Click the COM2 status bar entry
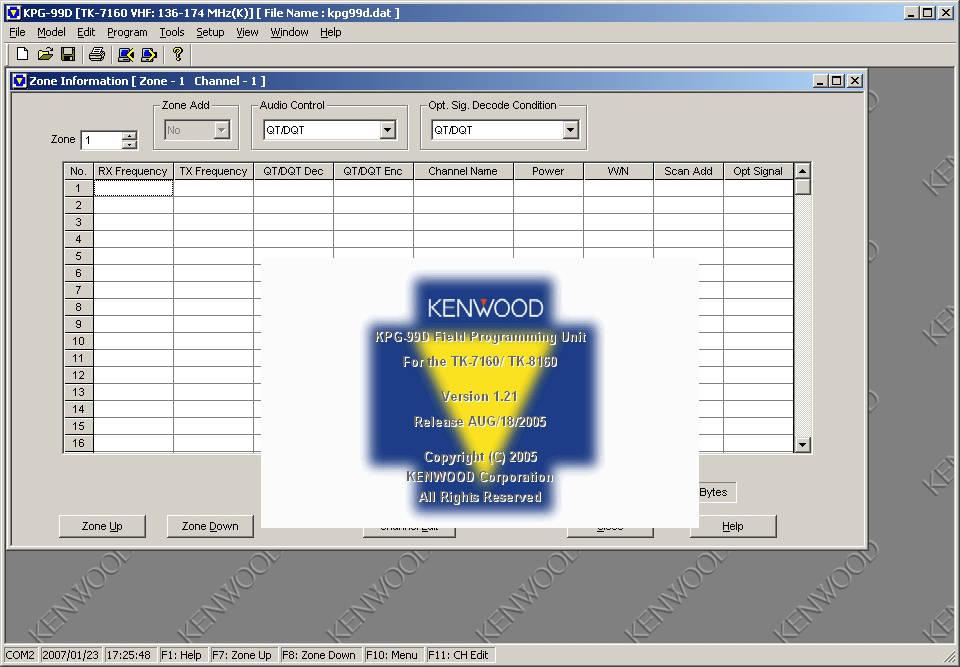Screen dimensions: 960x667 click(x=20, y=655)
